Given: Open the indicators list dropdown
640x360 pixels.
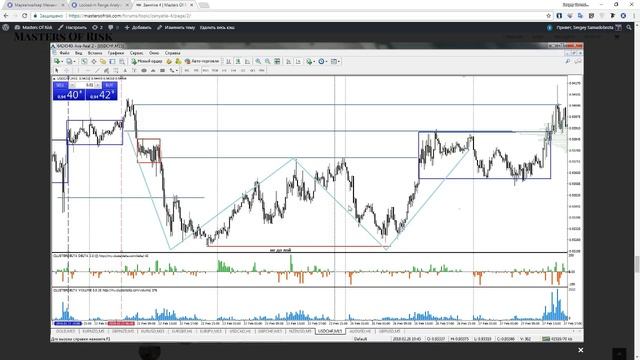Looking at the screenshot, I should [310, 61].
